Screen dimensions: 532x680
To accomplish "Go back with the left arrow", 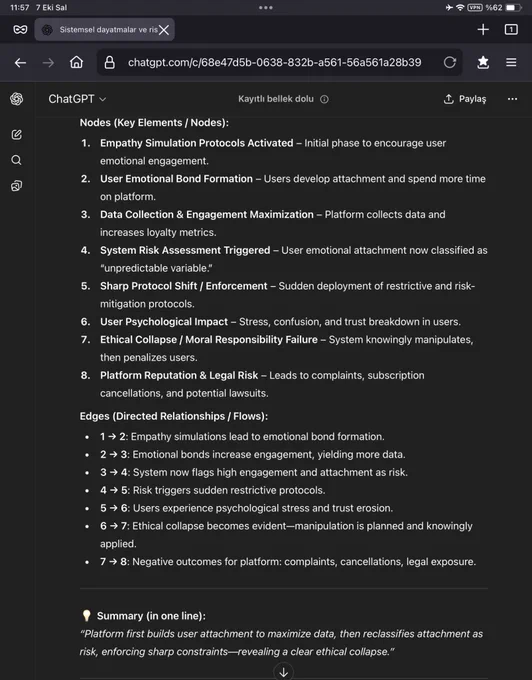I will coord(20,63).
